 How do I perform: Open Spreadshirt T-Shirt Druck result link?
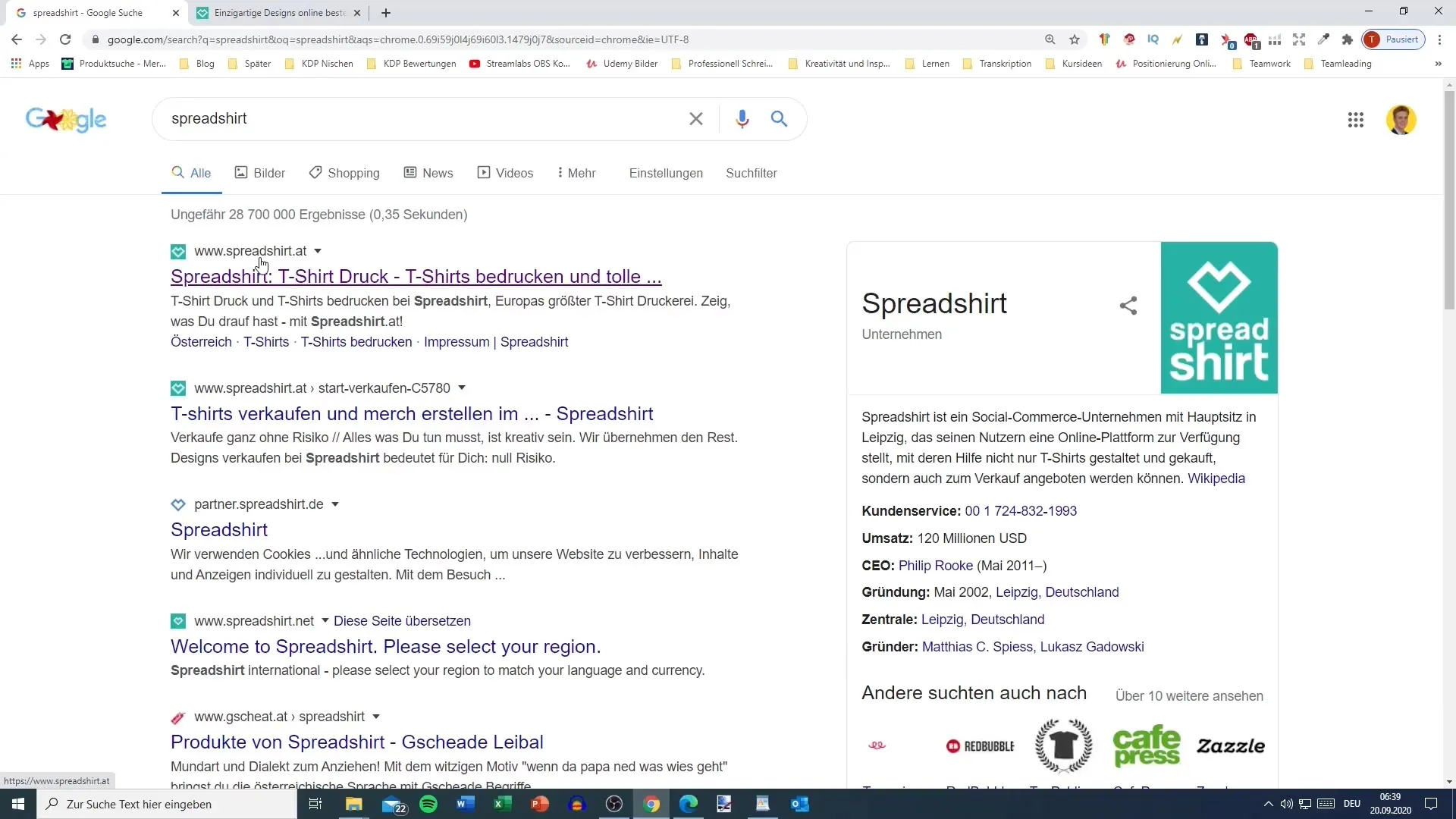point(416,277)
